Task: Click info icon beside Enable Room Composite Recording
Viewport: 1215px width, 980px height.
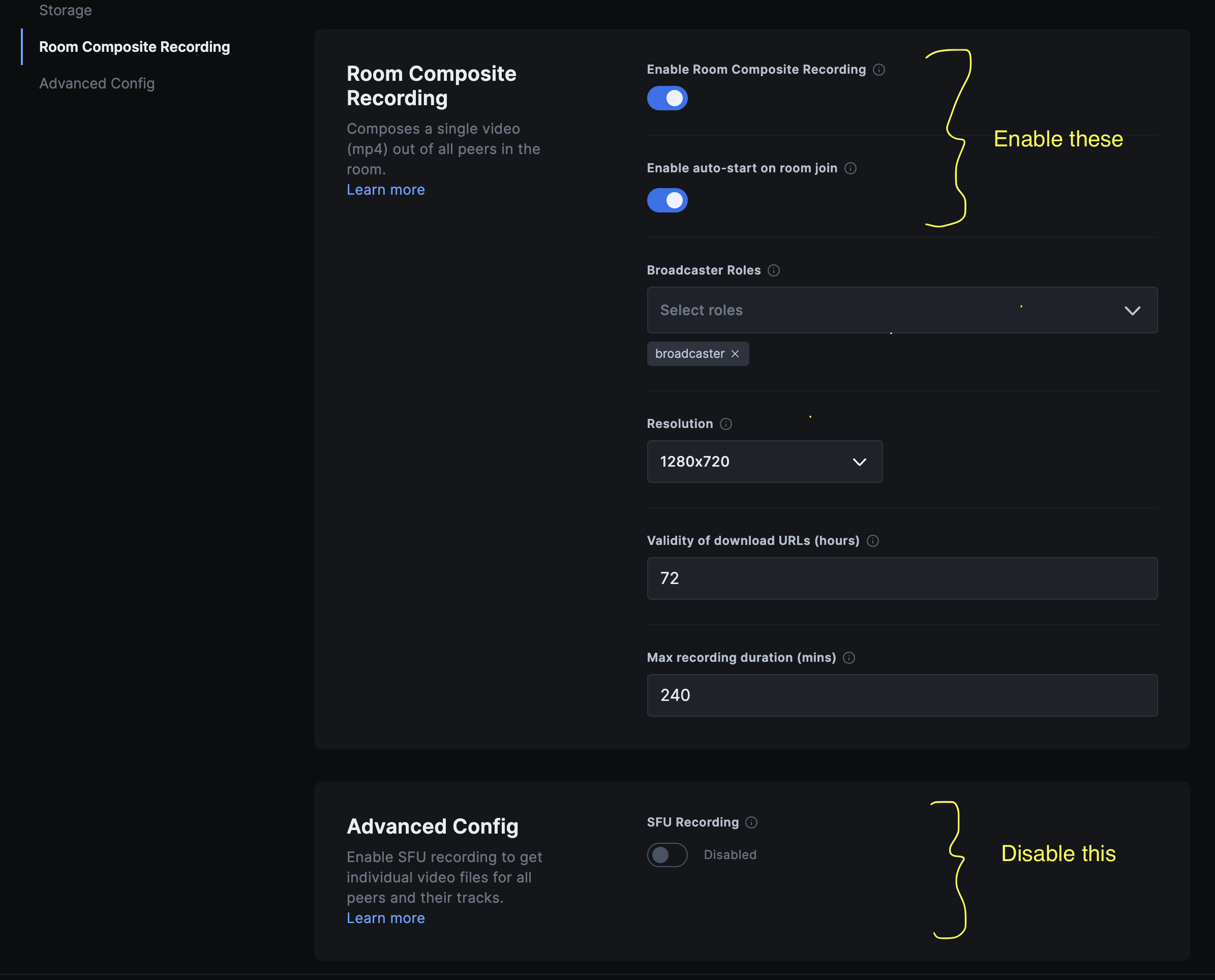Action: click(878, 70)
